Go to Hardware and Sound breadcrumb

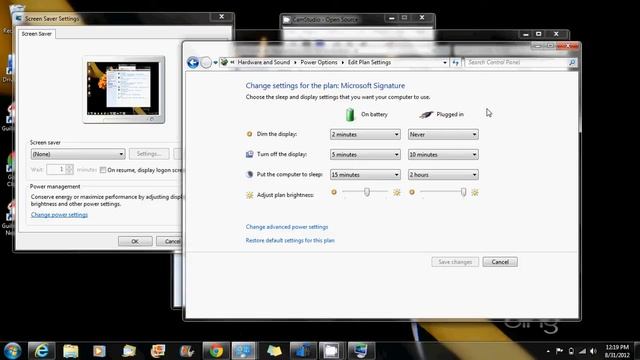pyautogui.click(x=264, y=62)
